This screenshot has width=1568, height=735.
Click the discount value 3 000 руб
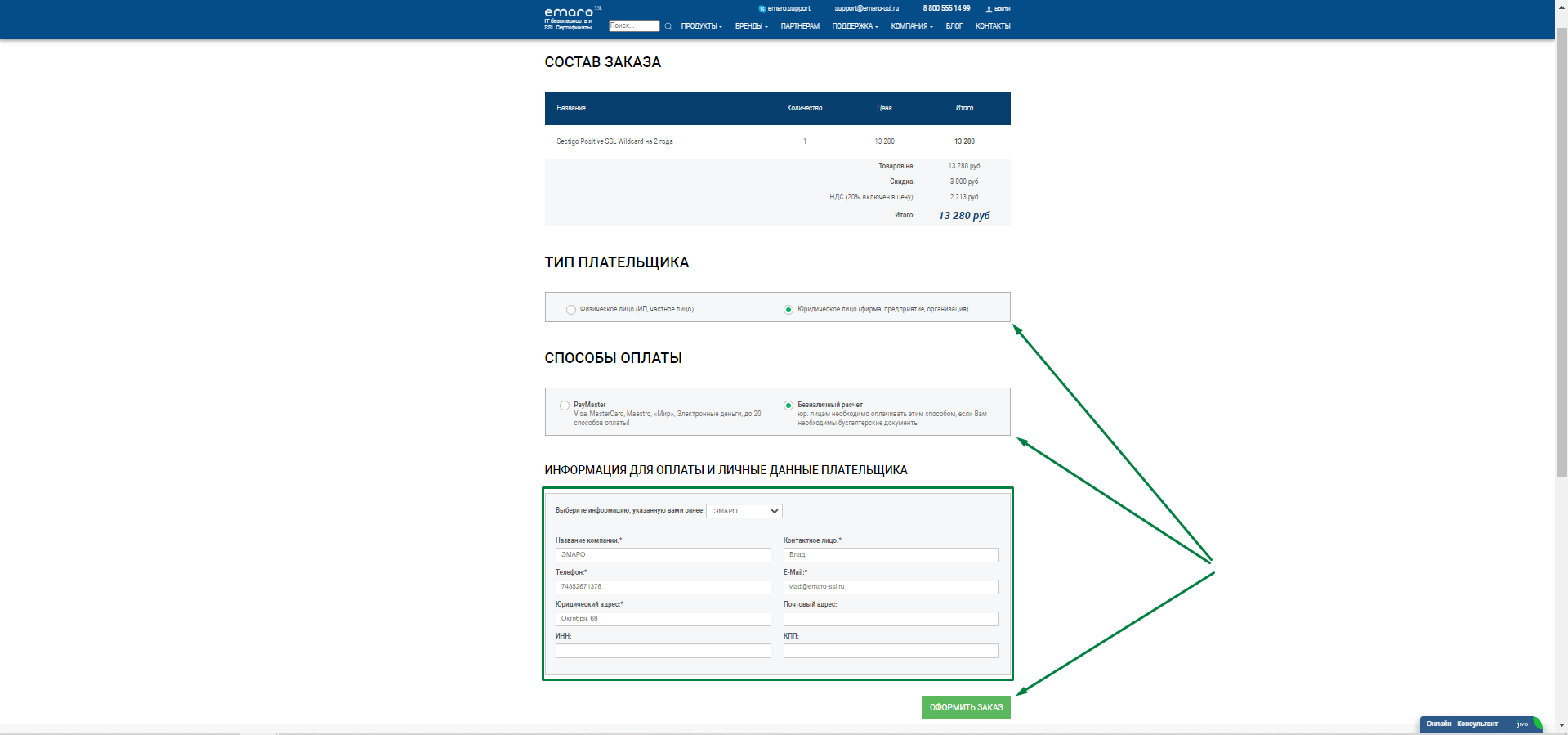964,182
